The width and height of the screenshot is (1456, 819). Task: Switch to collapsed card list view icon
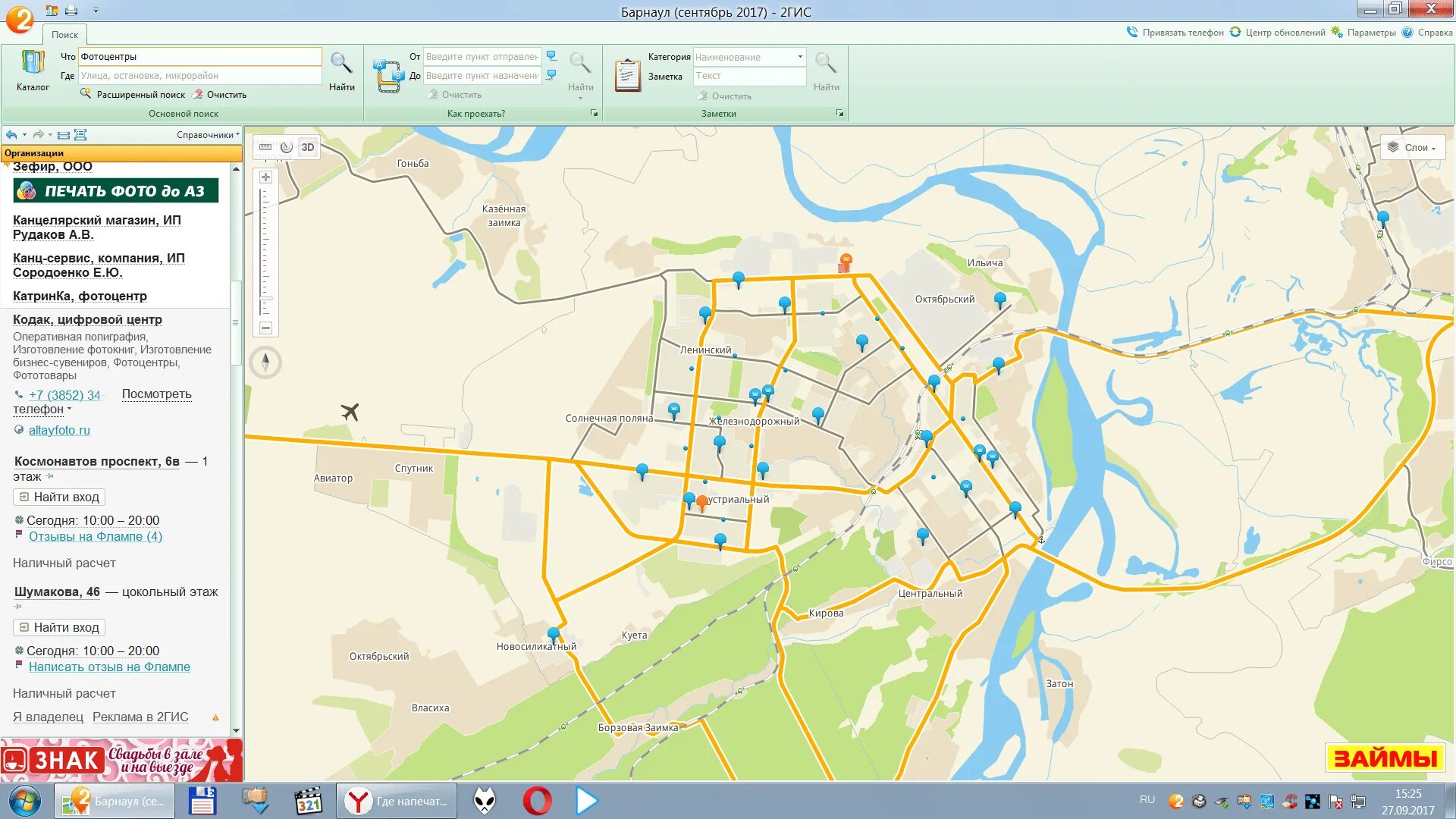(x=64, y=135)
